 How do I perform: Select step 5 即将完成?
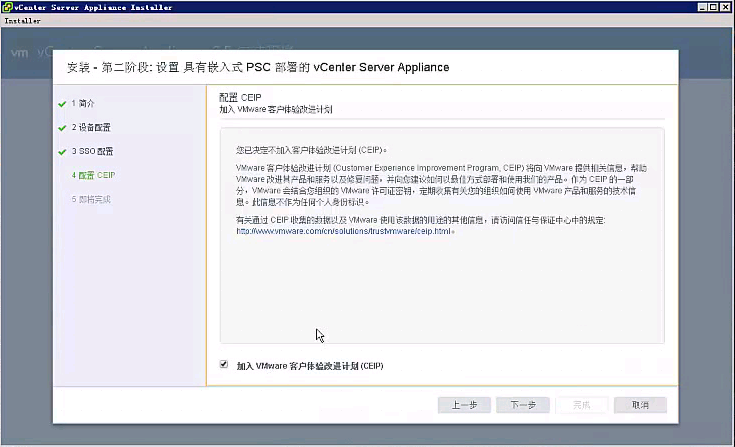[x=91, y=200]
